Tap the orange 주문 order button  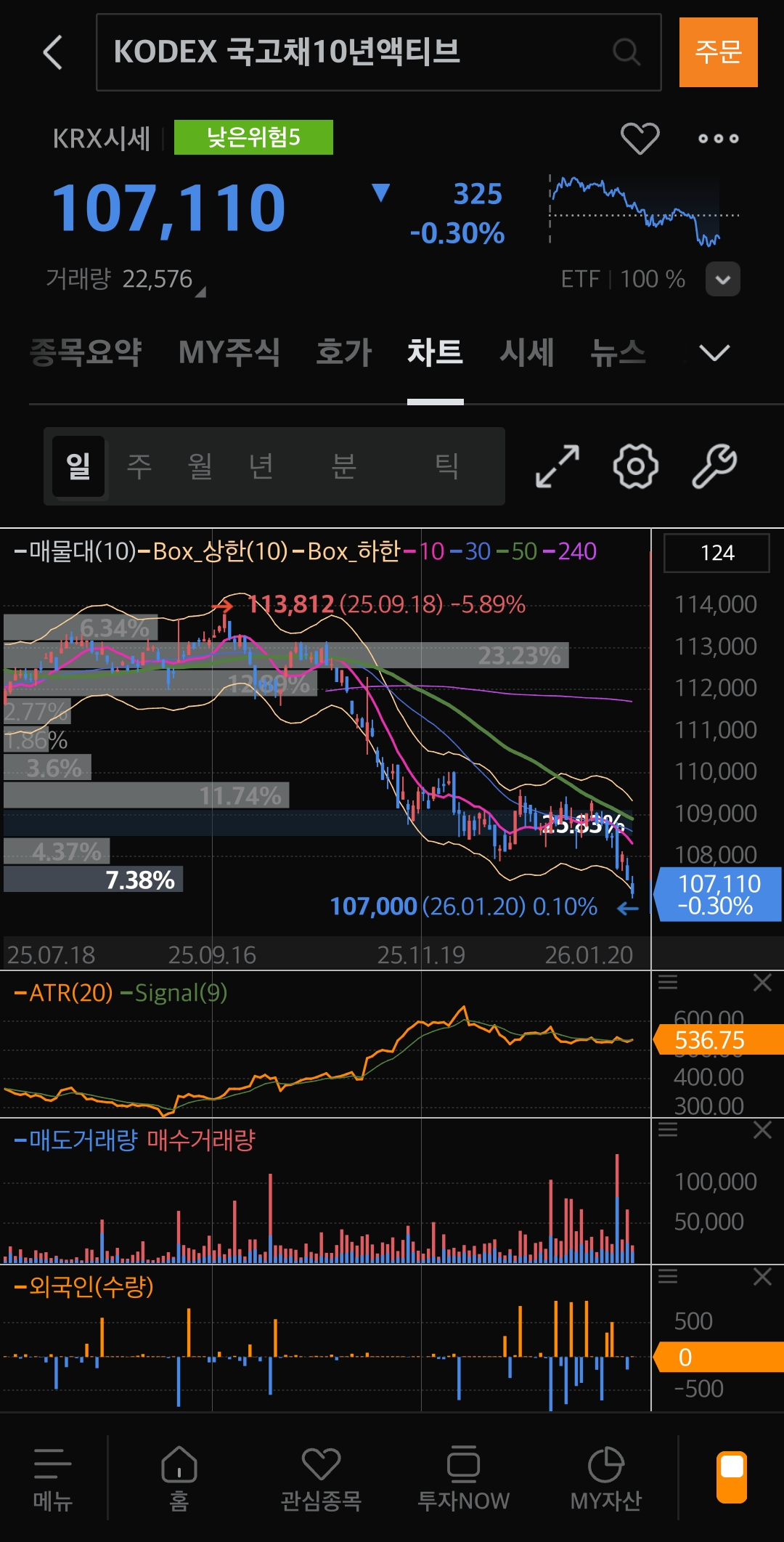[x=719, y=52]
